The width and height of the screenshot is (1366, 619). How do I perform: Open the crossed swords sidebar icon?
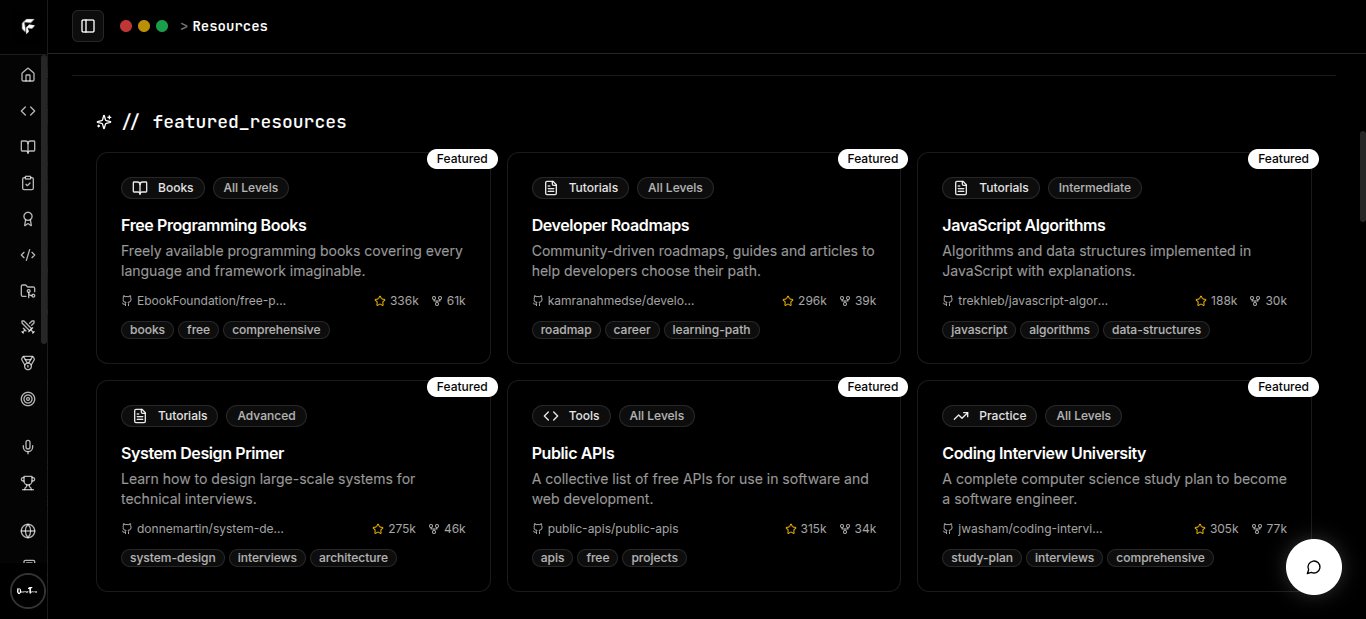pyautogui.click(x=28, y=327)
